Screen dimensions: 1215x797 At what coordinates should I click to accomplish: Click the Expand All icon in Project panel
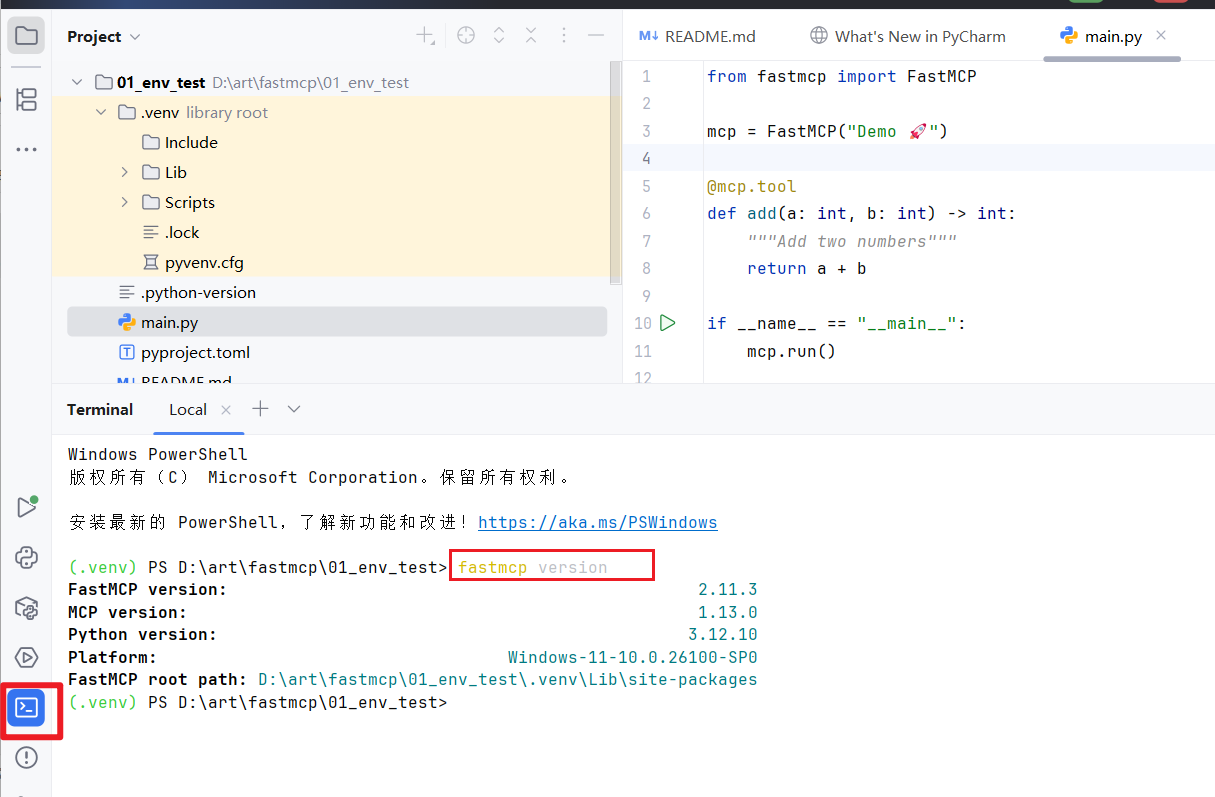(499, 36)
